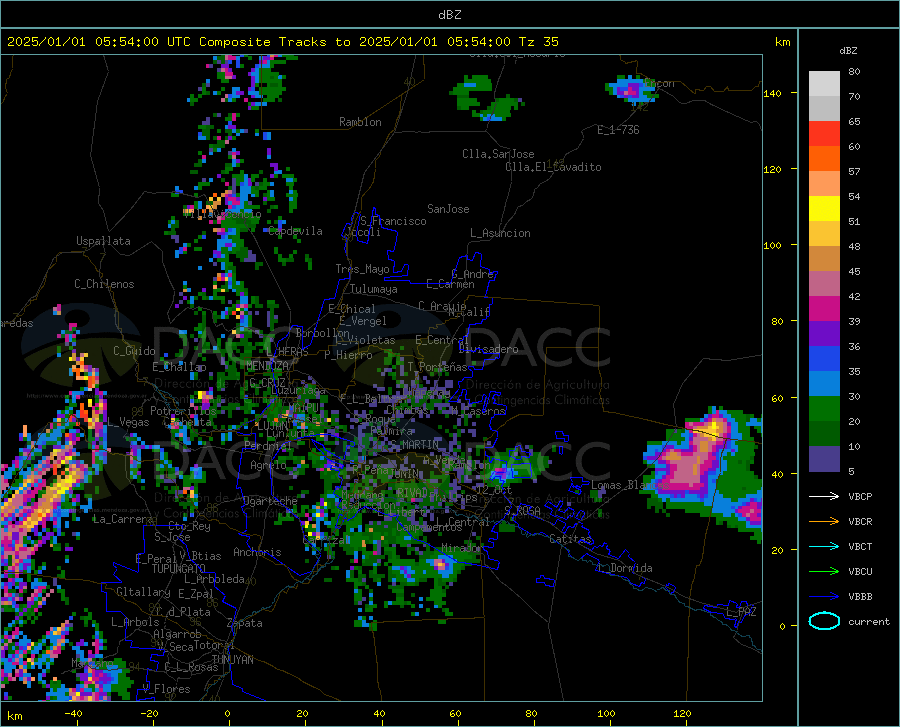Image resolution: width=900 pixels, height=727 pixels.
Task: Click the Divisadero map label
Action: [x=488, y=349]
